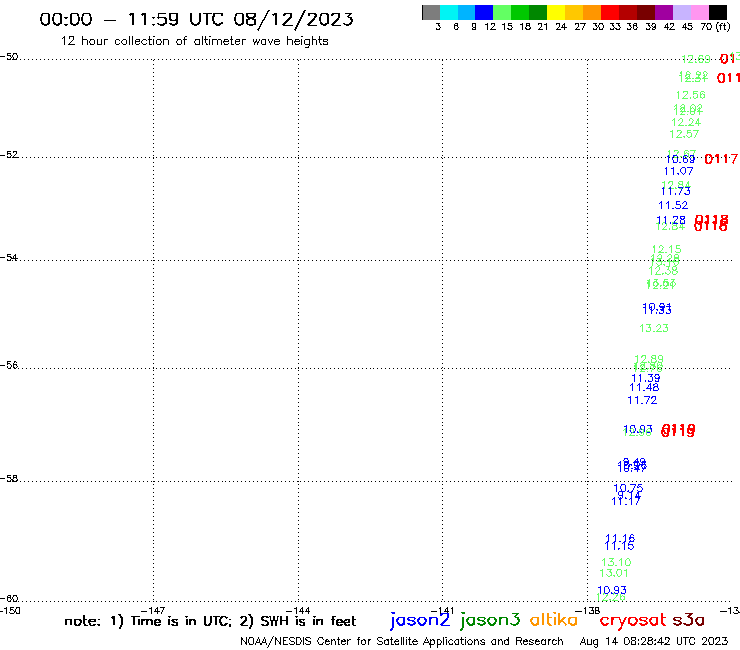Select the bright red legend swatch
Image resolution: width=740 pixels, height=650 pixels.
pyautogui.click(x=610, y=12)
